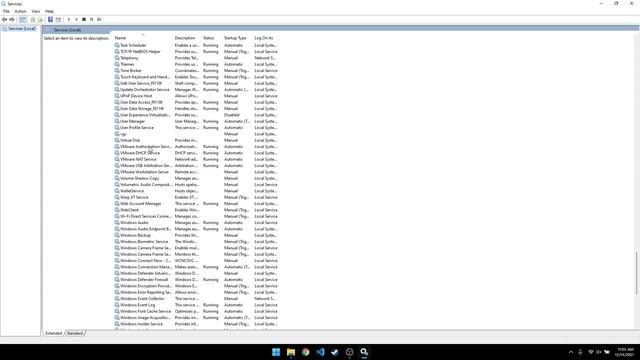Click the Pause Service icon
640x360 pixels.
point(91,20)
